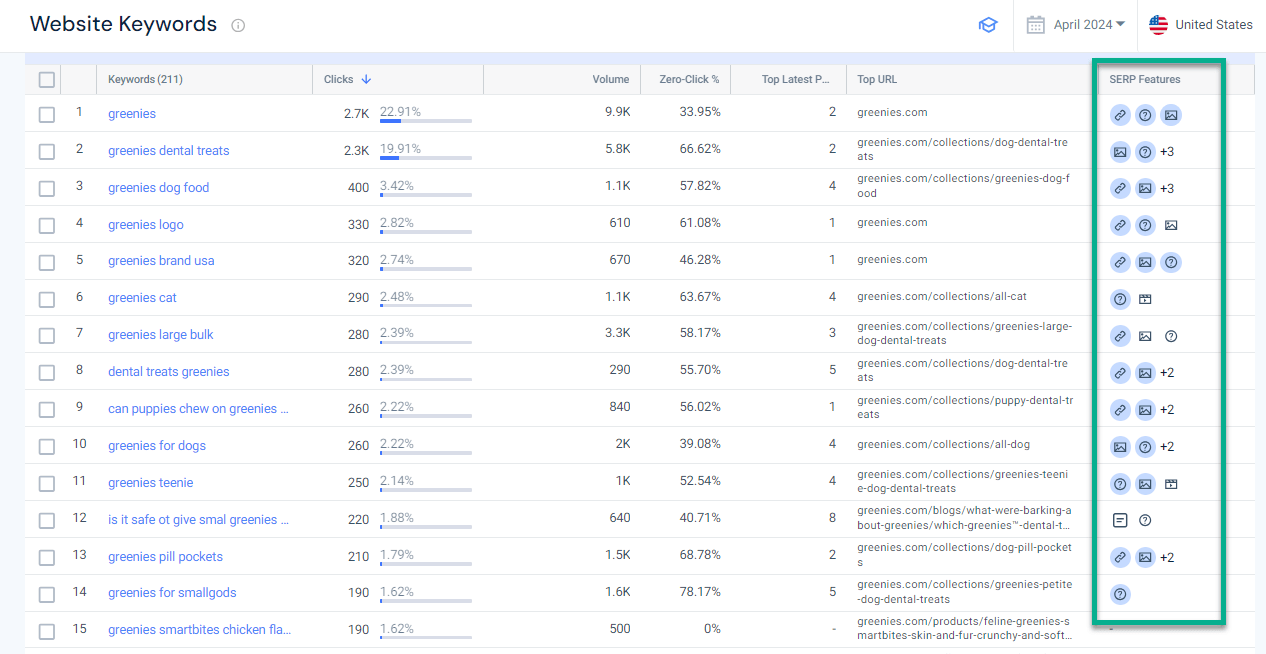The width and height of the screenshot is (1266, 654).
Task: Click the clicks progress bar for greenies brand usa
Action: pyautogui.click(x=425, y=271)
